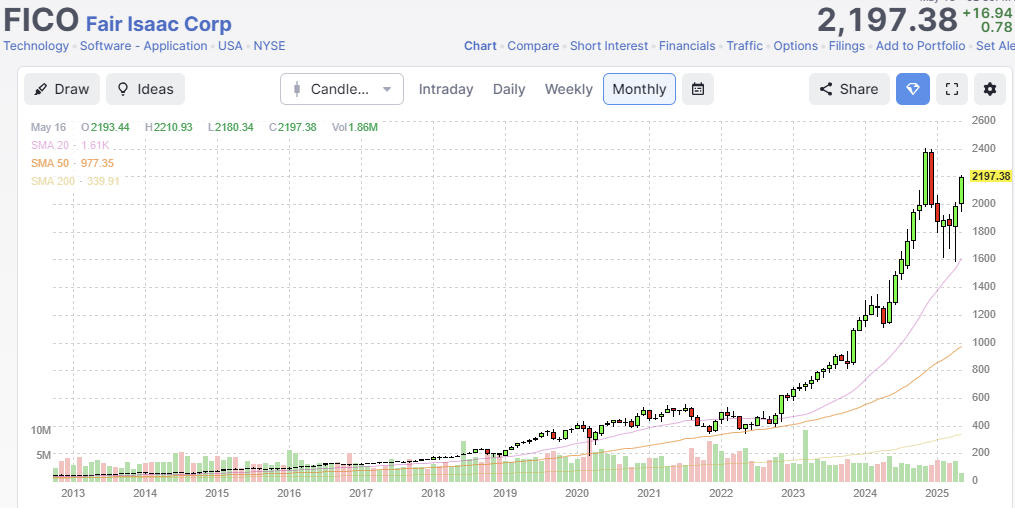This screenshot has height=508, width=1015.
Task: Click the Vol 1.86M readout
Action: [x=355, y=127]
